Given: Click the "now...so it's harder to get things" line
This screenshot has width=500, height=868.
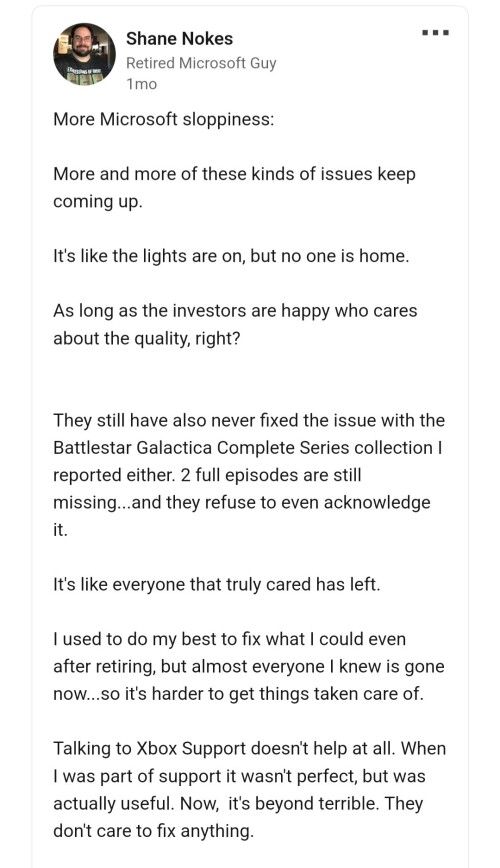Looking at the screenshot, I should point(238,694).
